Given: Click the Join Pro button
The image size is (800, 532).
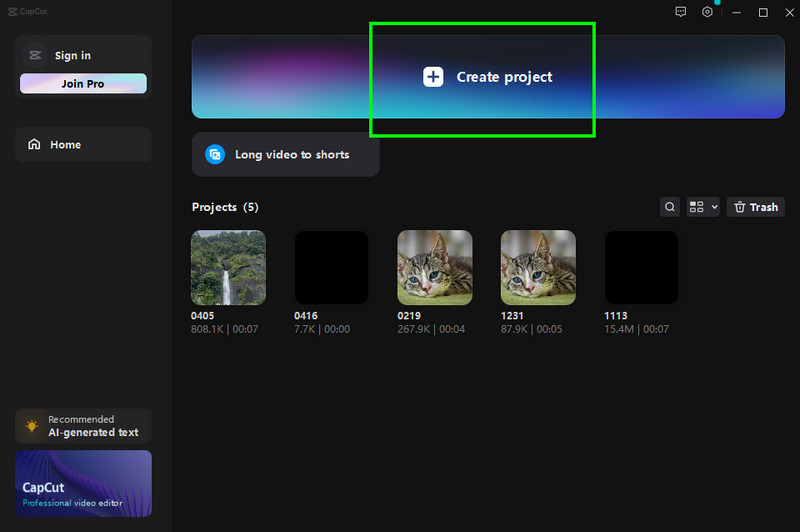Looking at the screenshot, I should [83, 84].
